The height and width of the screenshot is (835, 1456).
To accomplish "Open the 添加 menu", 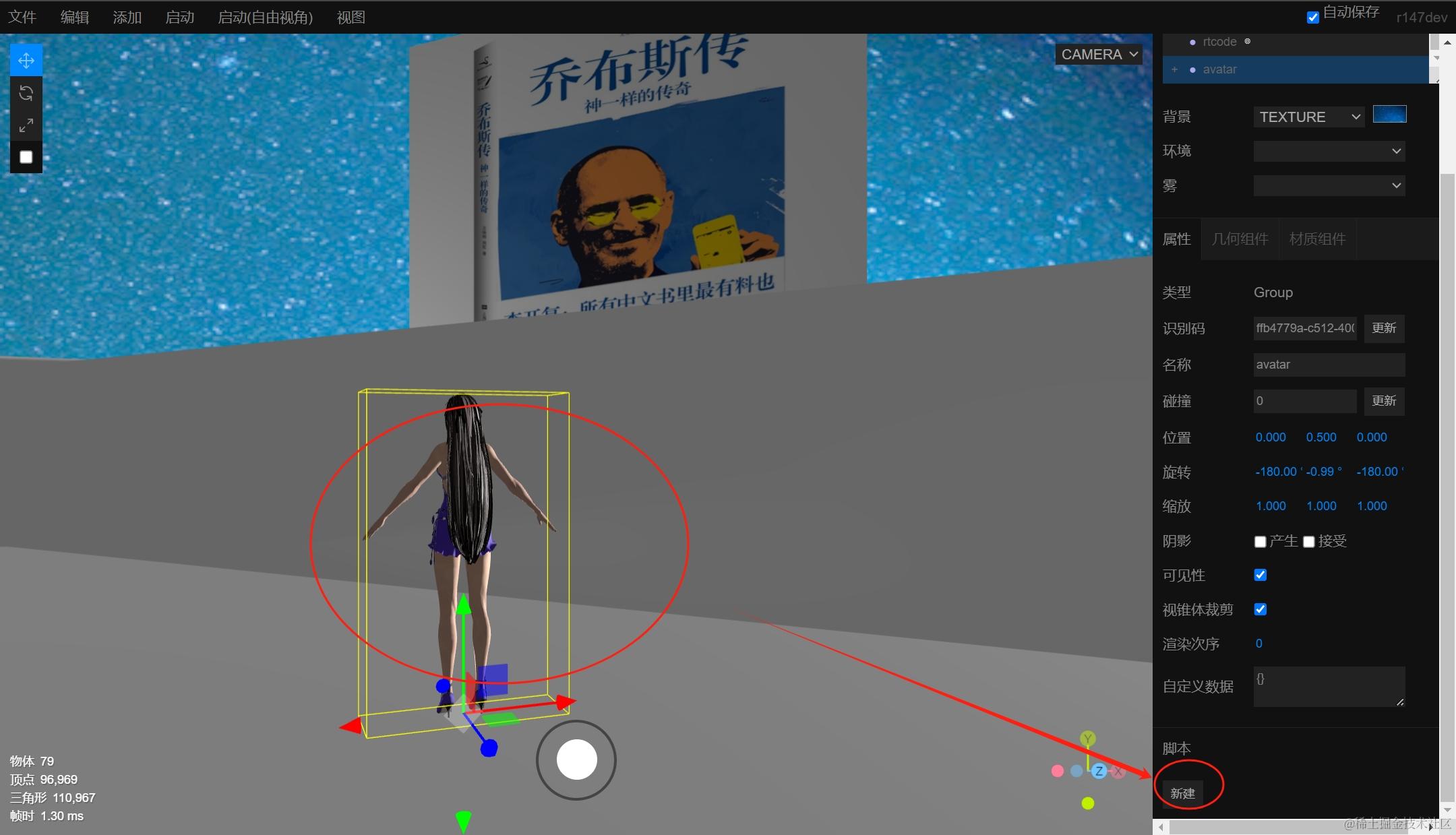I will click(x=127, y=18).
